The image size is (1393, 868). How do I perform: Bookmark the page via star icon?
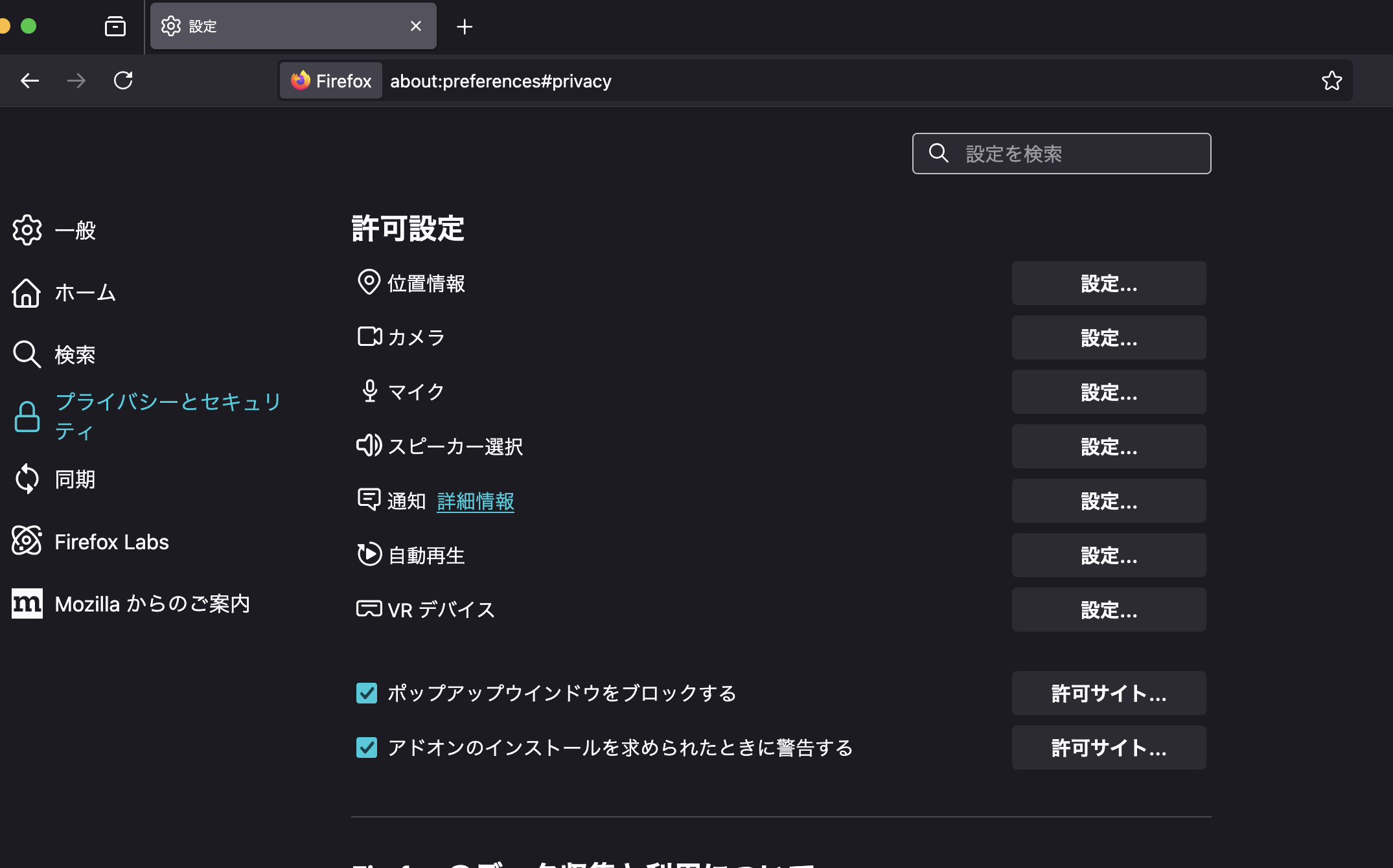point(1331,80)
